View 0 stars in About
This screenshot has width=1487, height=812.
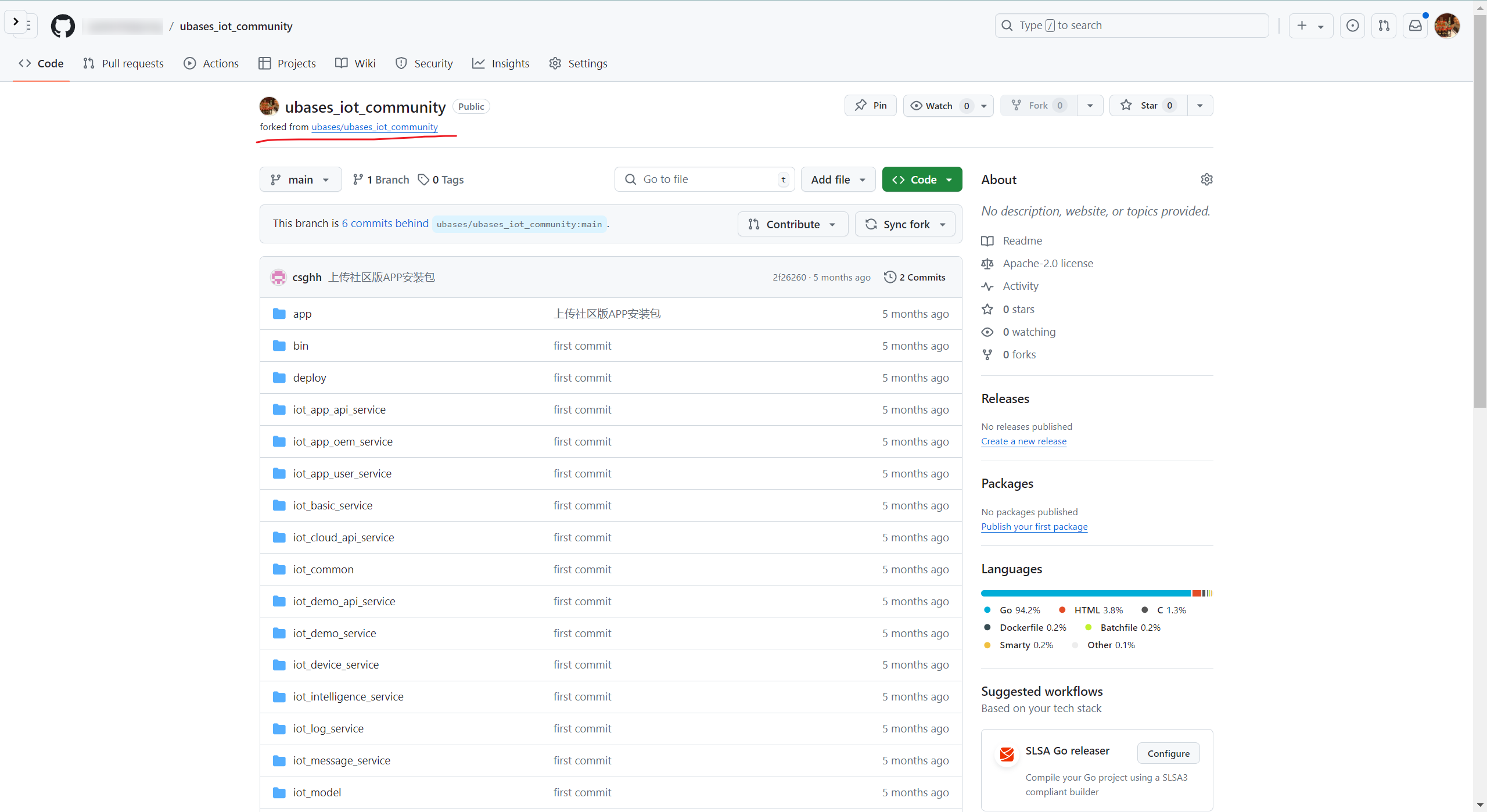(x=1018, y=309)
